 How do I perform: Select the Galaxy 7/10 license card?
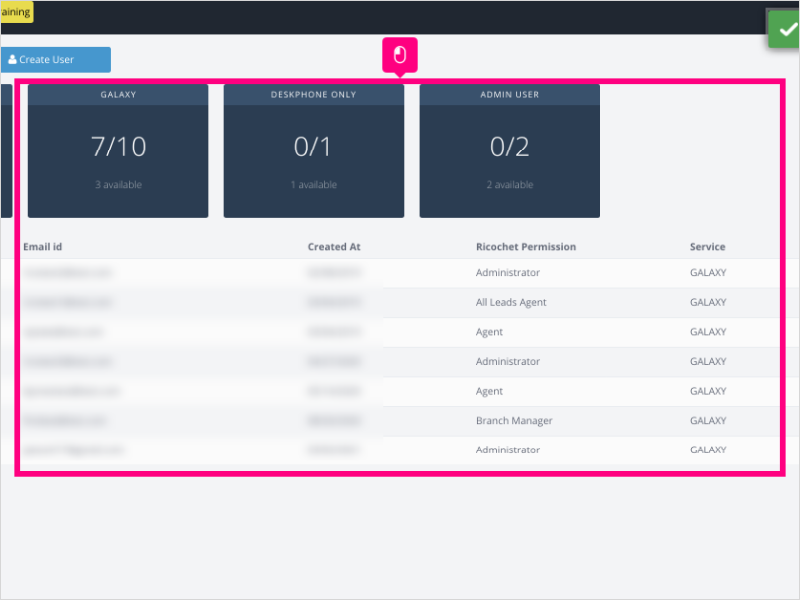[118, 151]
